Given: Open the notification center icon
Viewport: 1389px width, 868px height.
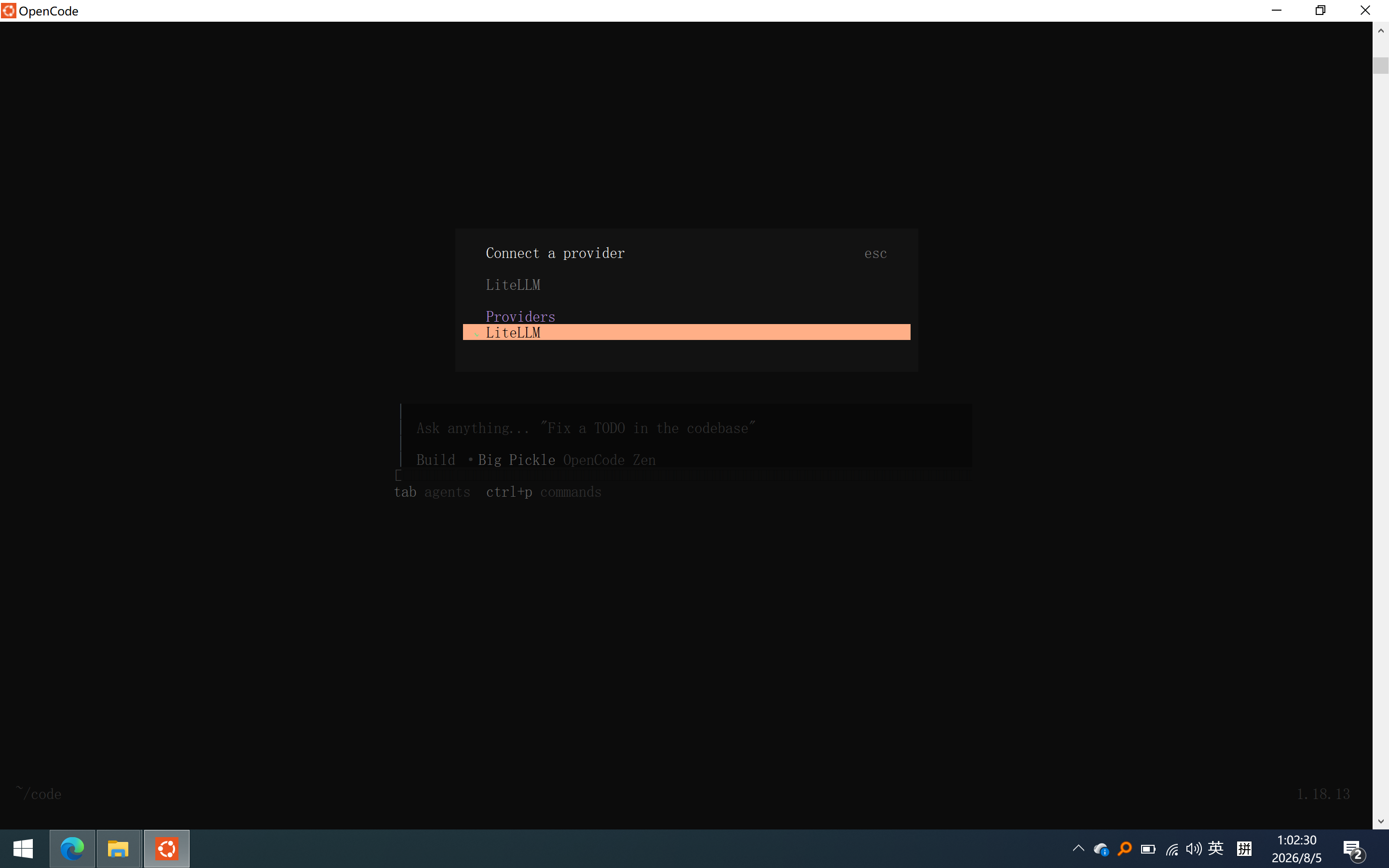Looking at the screenshot, I should point(1353,849).
